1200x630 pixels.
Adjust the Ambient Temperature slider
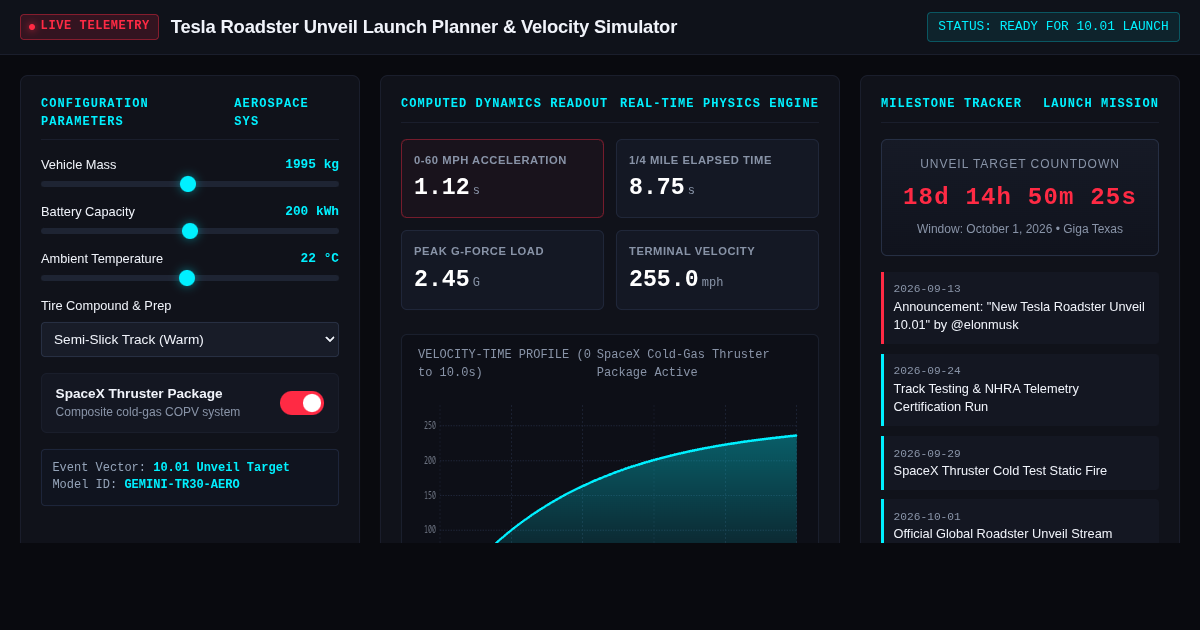190,278
